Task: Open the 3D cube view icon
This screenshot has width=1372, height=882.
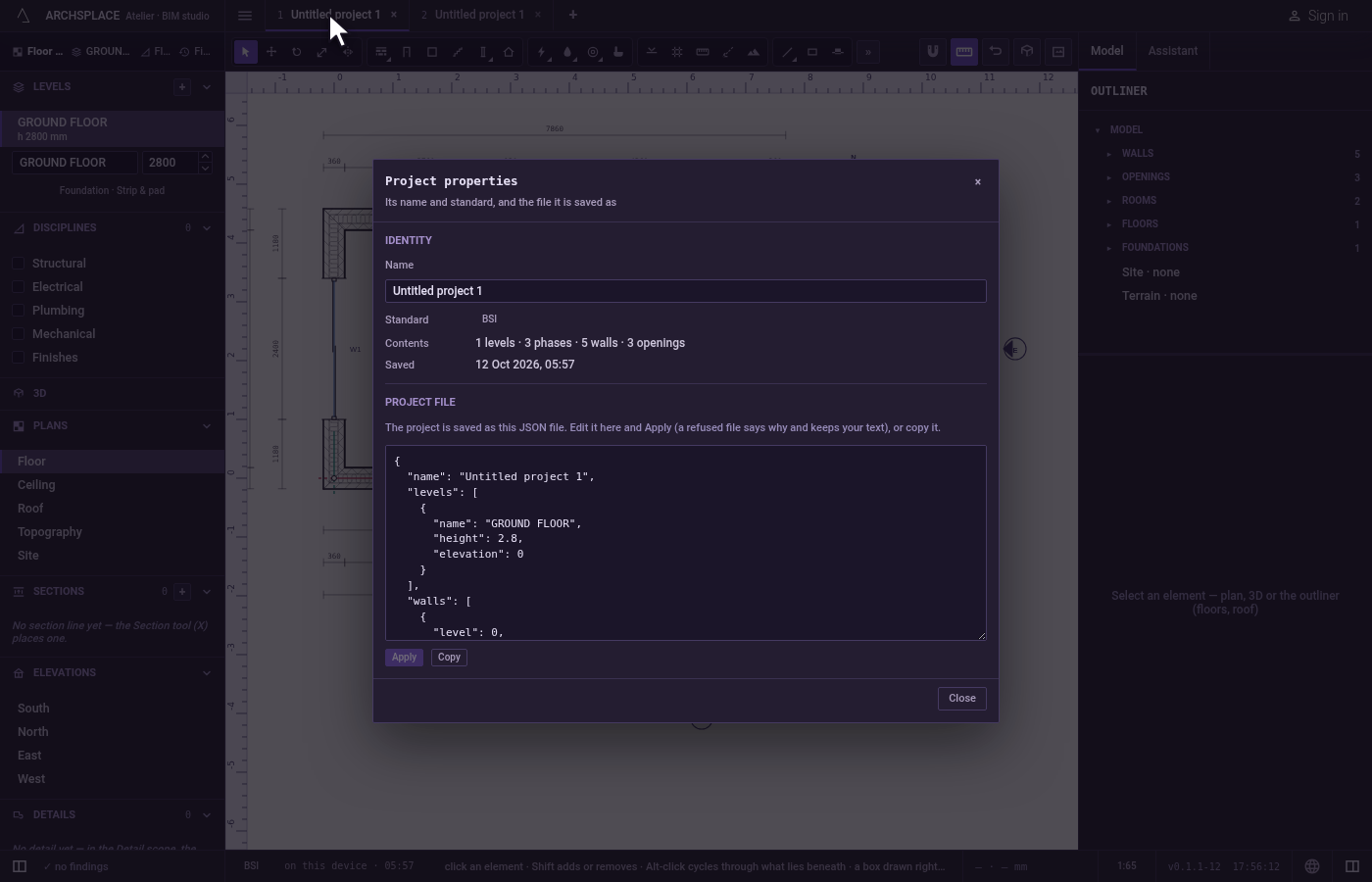Action: tap(1027, 52)
